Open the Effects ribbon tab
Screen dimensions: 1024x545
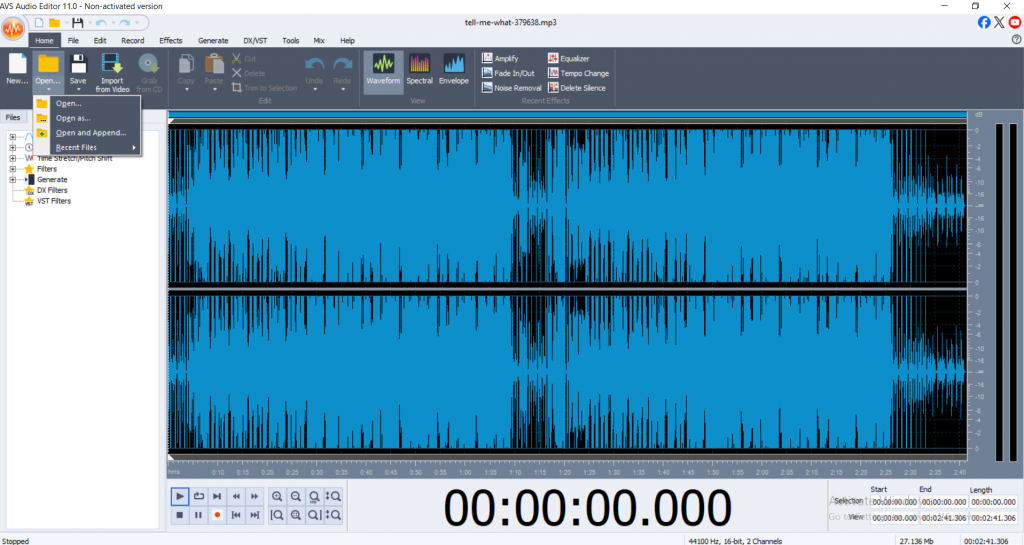pyautogui.click(x=171, y=40)
